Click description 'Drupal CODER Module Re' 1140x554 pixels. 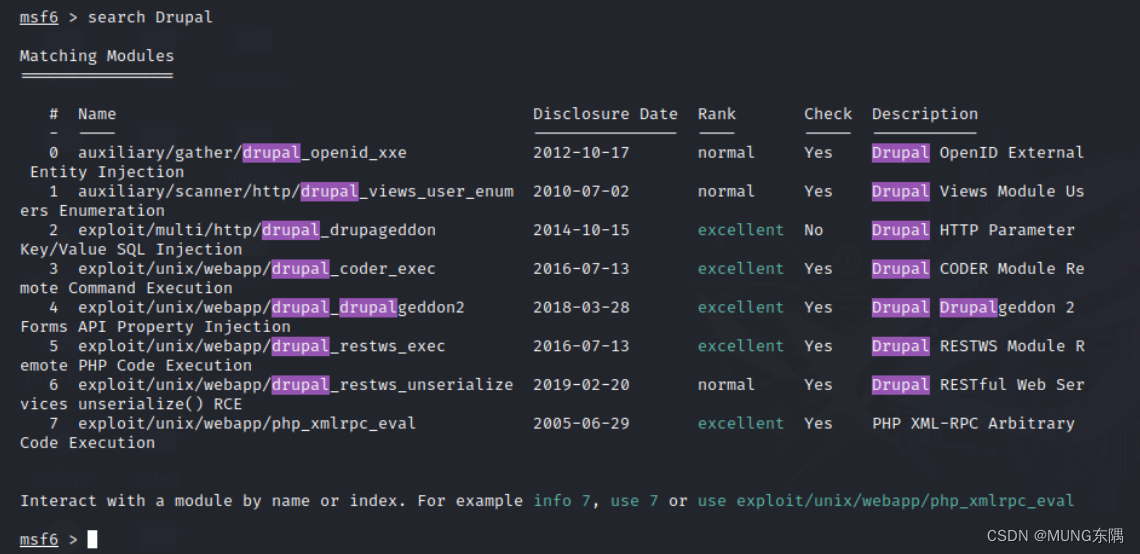[x=978, y=268]
